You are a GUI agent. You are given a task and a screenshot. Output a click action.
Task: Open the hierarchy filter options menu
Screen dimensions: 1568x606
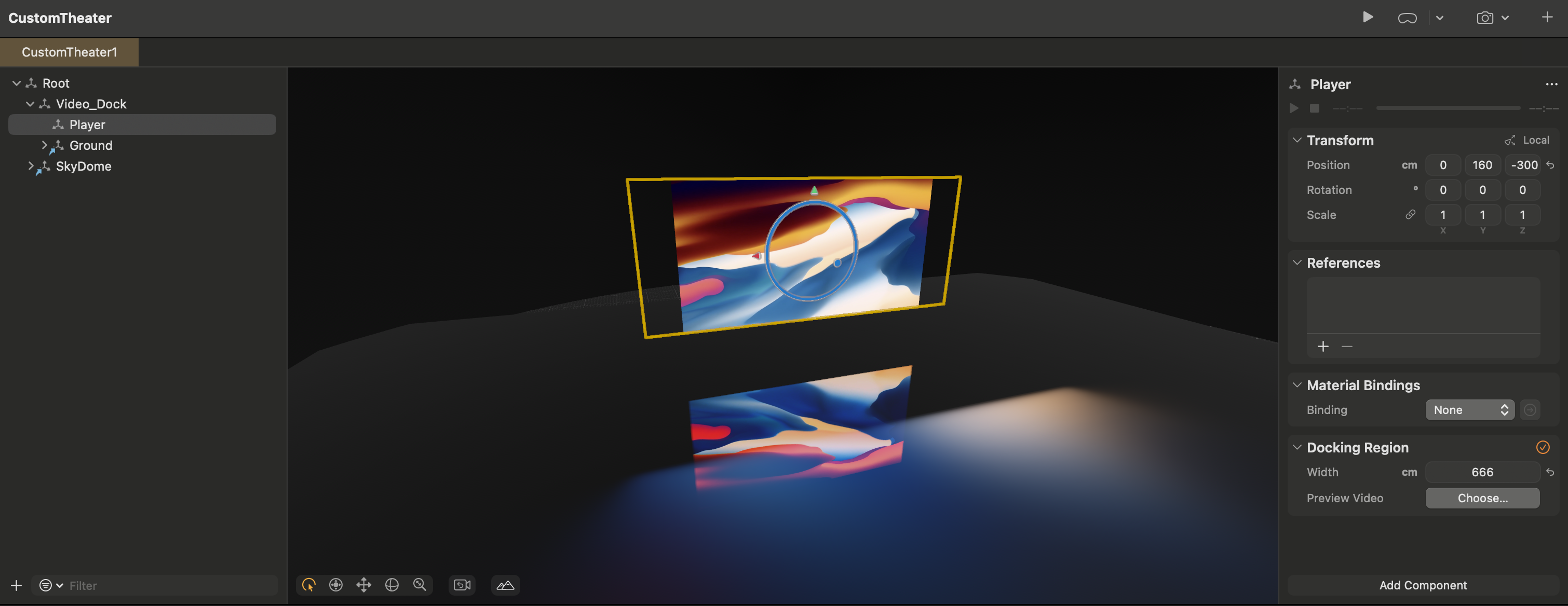(x=51, y=585)
